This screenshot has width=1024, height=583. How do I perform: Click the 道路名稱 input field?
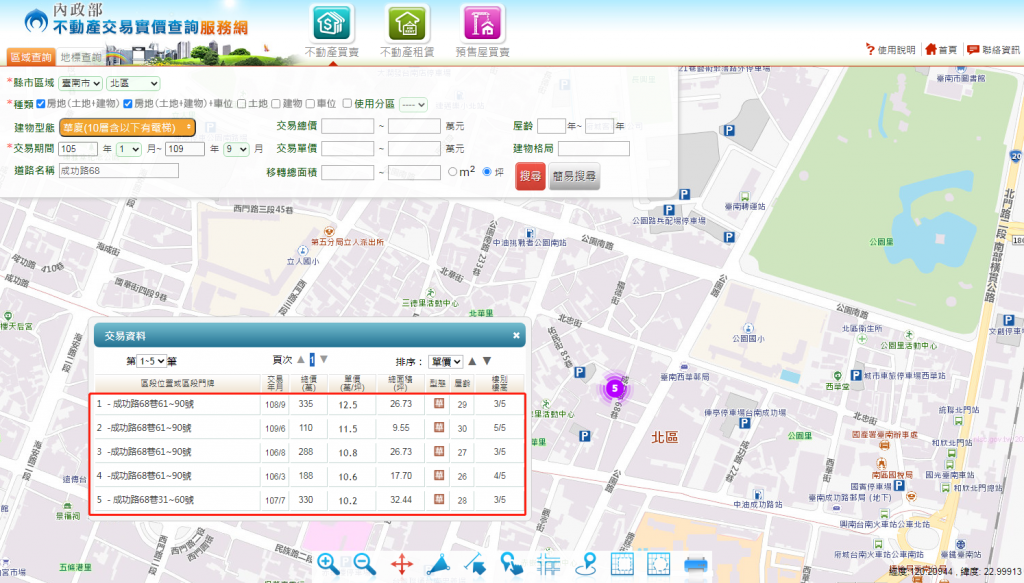click(x=118, y=171)
